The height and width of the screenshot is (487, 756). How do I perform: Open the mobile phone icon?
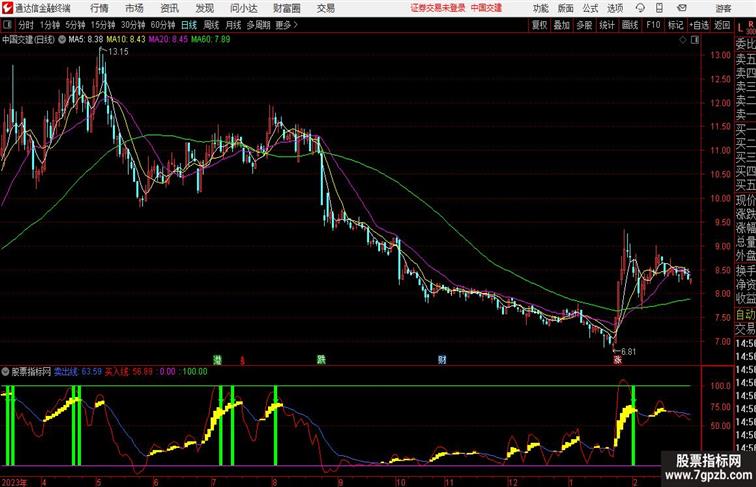point(659,8)
